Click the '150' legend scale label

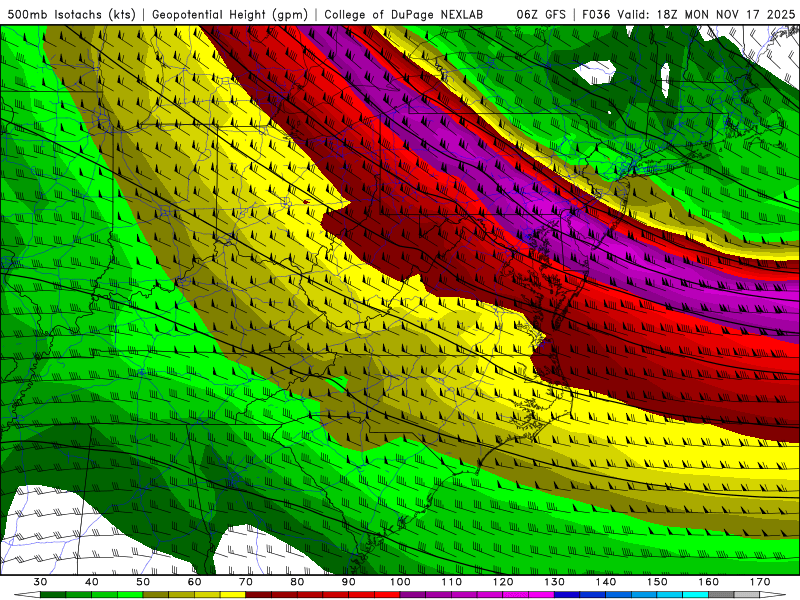click(x=658, y=582)
